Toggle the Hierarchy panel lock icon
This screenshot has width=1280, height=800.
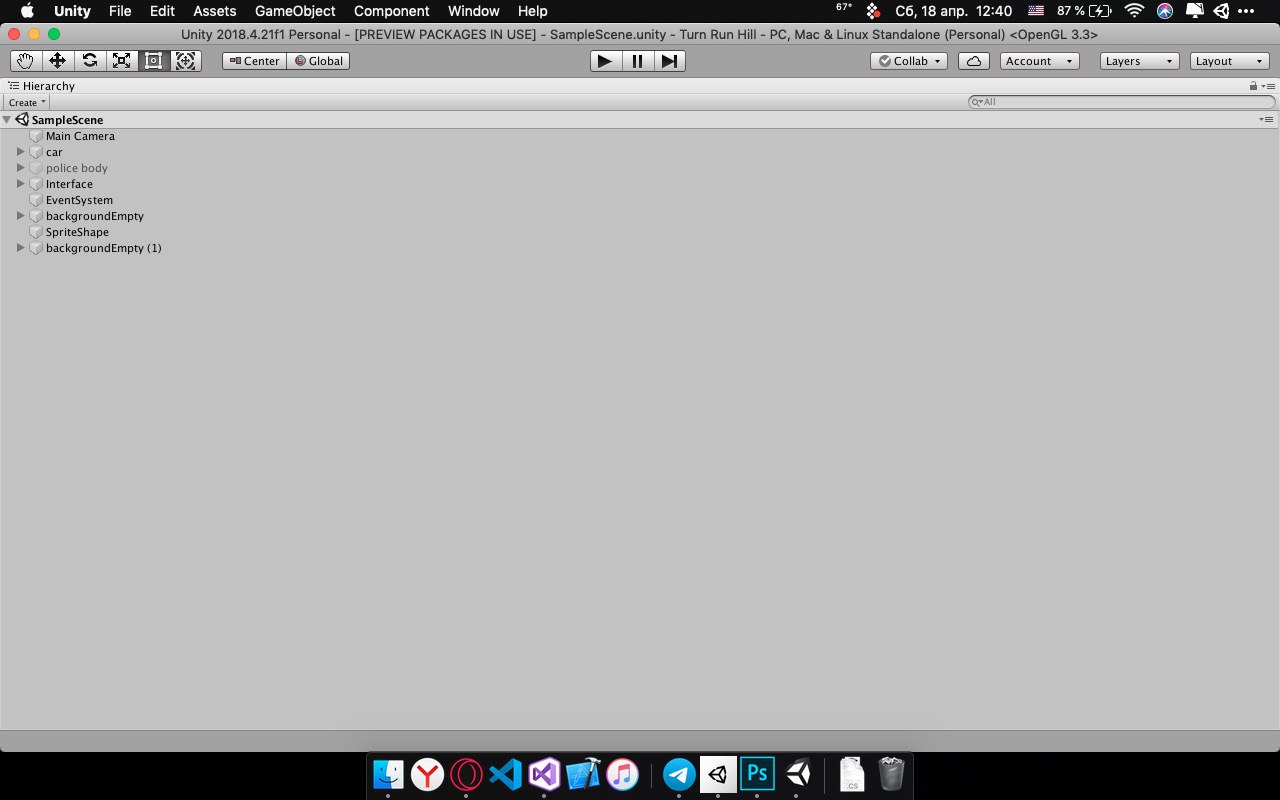pyautogui.click(x=1253, y=86)
